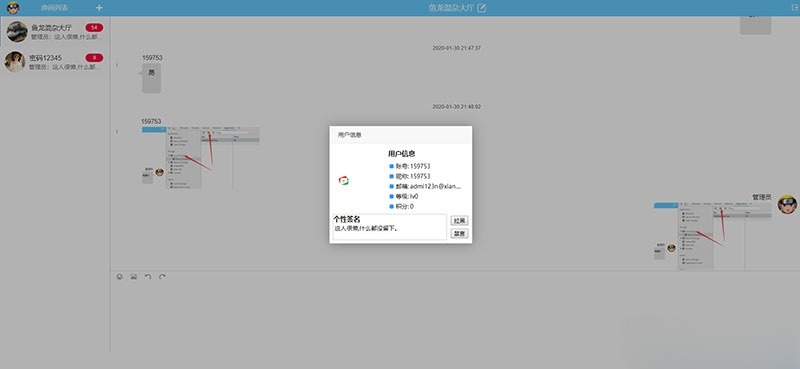
Task: Select the timestamp 2020-01-30 21:47:37
Action: (x=457, y=48)
